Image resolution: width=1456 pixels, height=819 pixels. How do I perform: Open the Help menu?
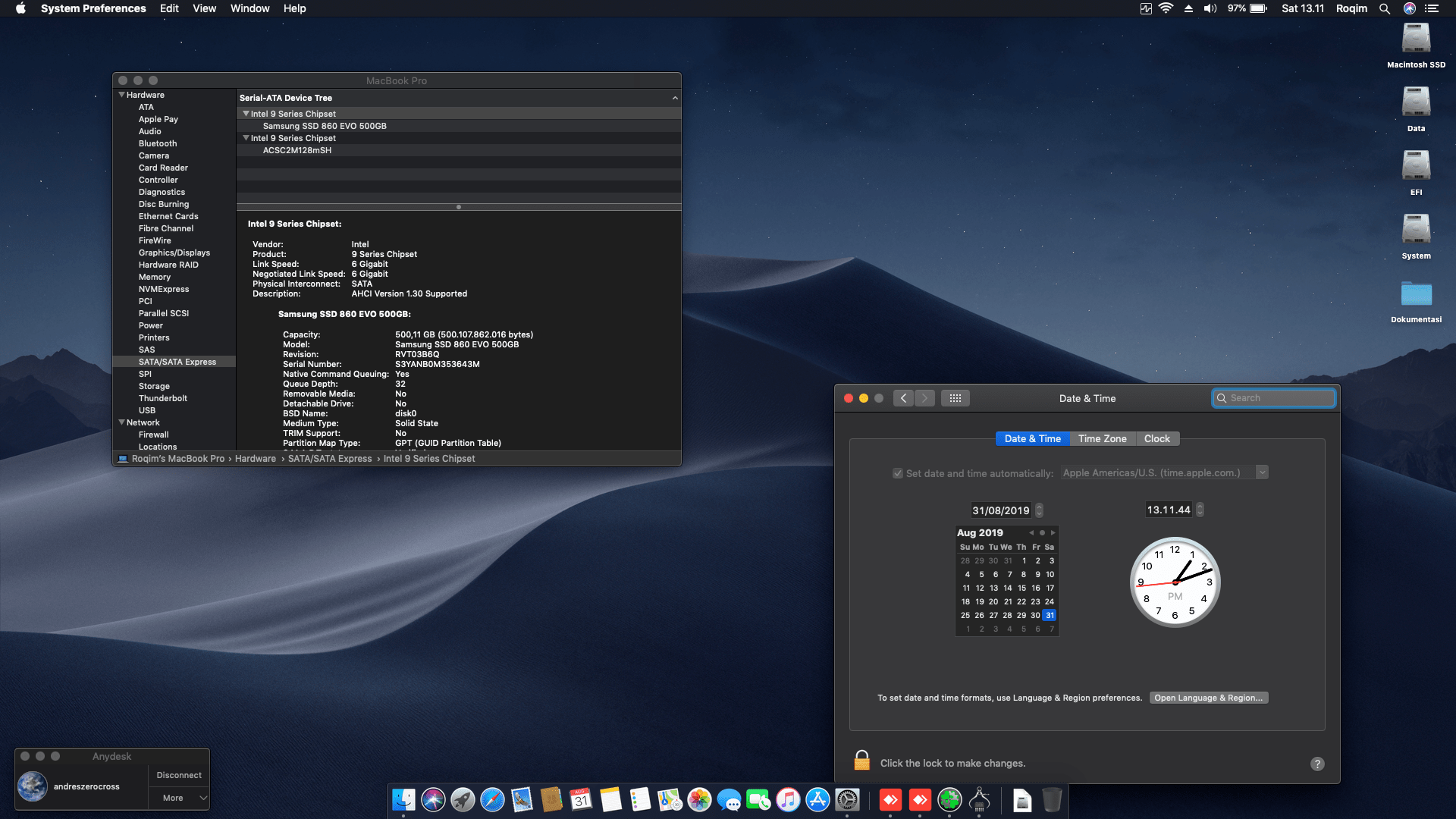point(294,8)
